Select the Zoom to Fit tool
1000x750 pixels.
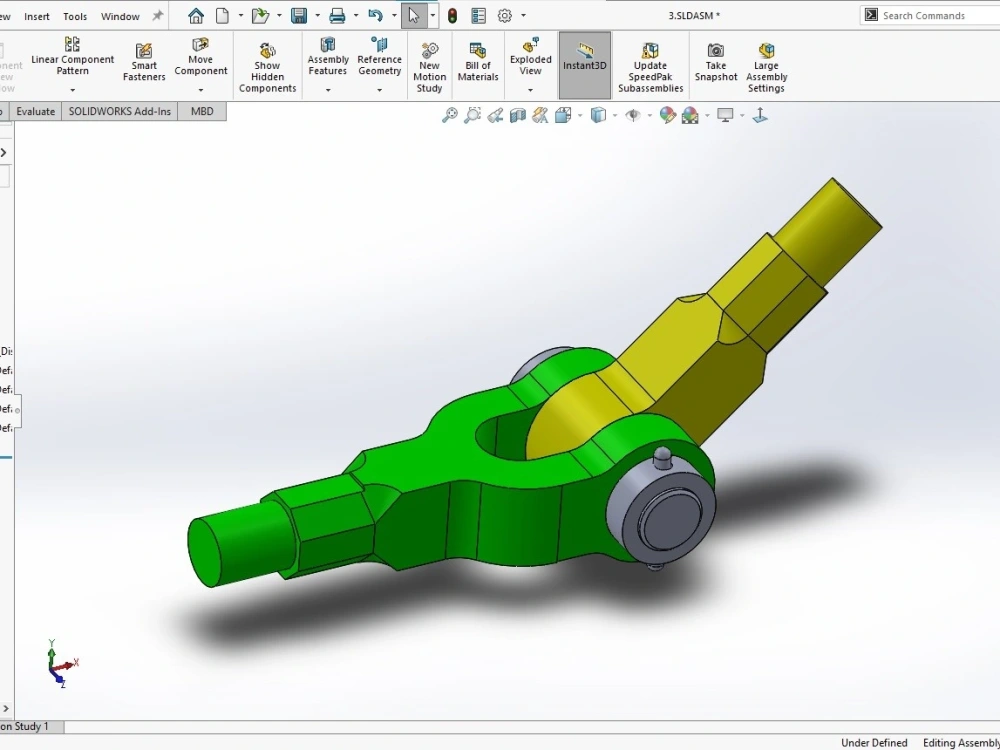[x=448, y=114]
